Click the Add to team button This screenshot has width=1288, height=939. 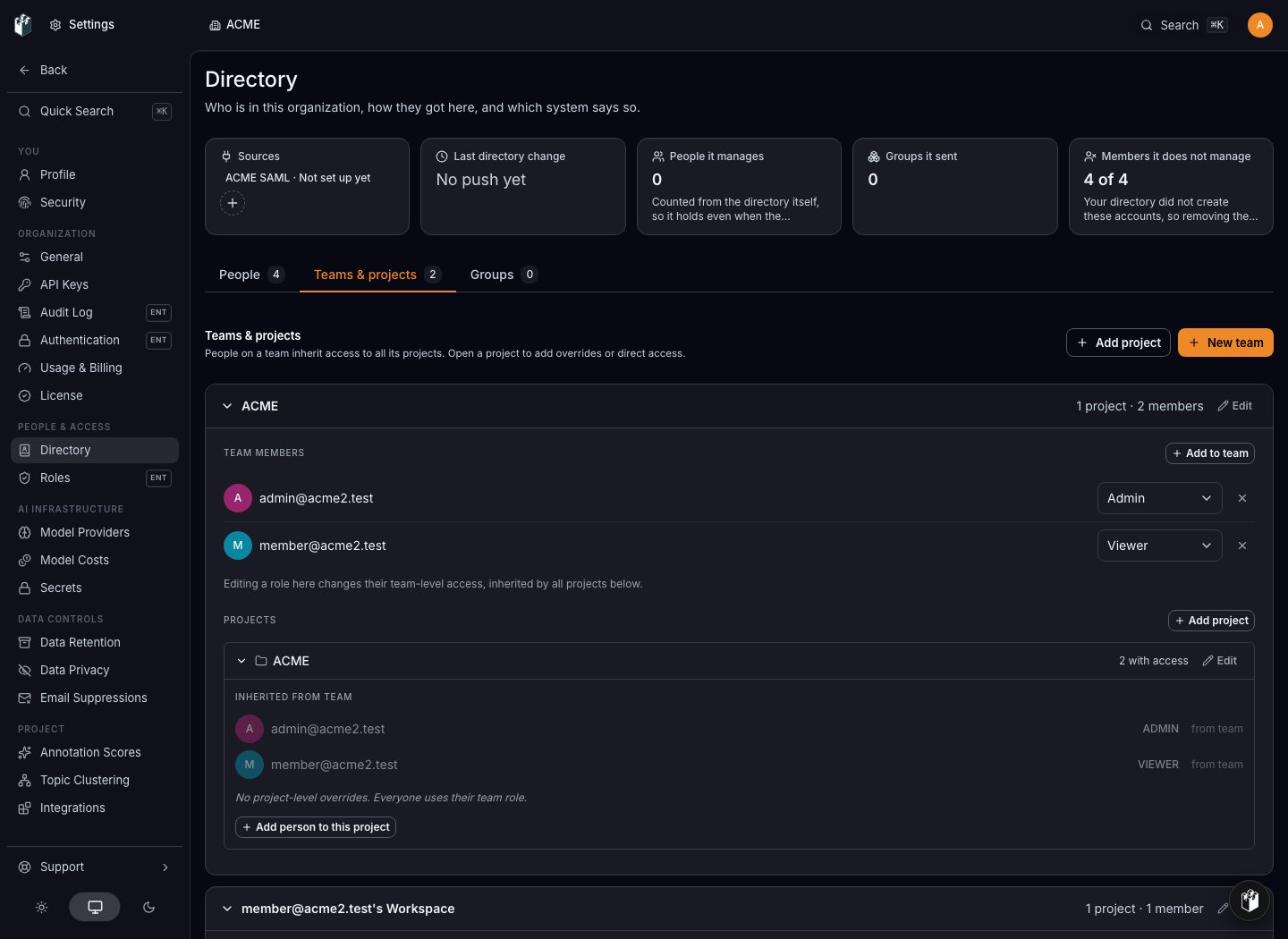tap(1210, 453)
